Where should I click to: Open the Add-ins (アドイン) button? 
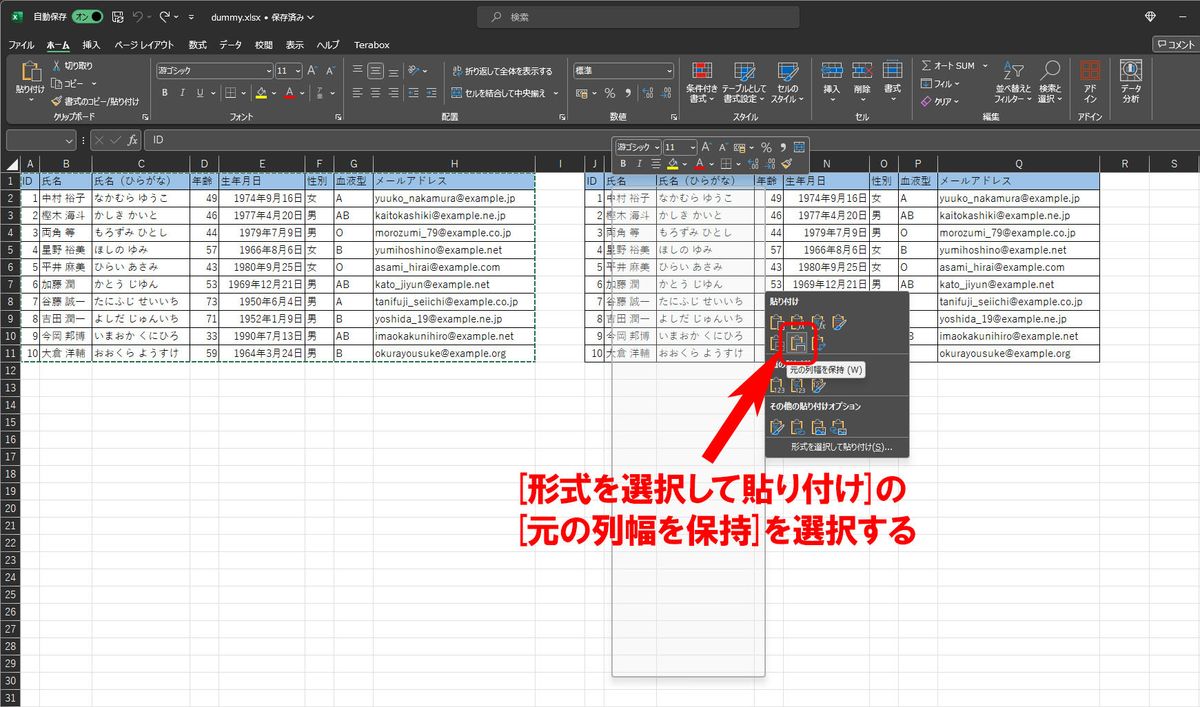coord(1090,82)
